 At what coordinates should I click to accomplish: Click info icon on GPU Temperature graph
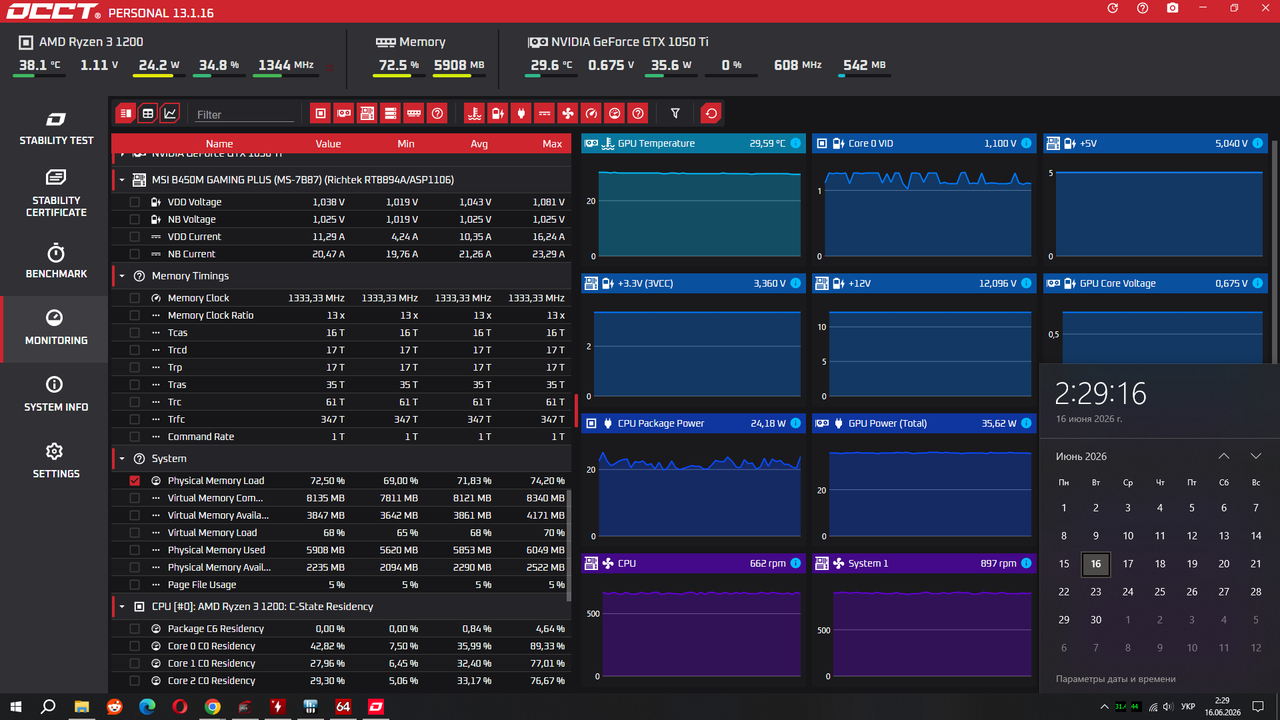796,144
